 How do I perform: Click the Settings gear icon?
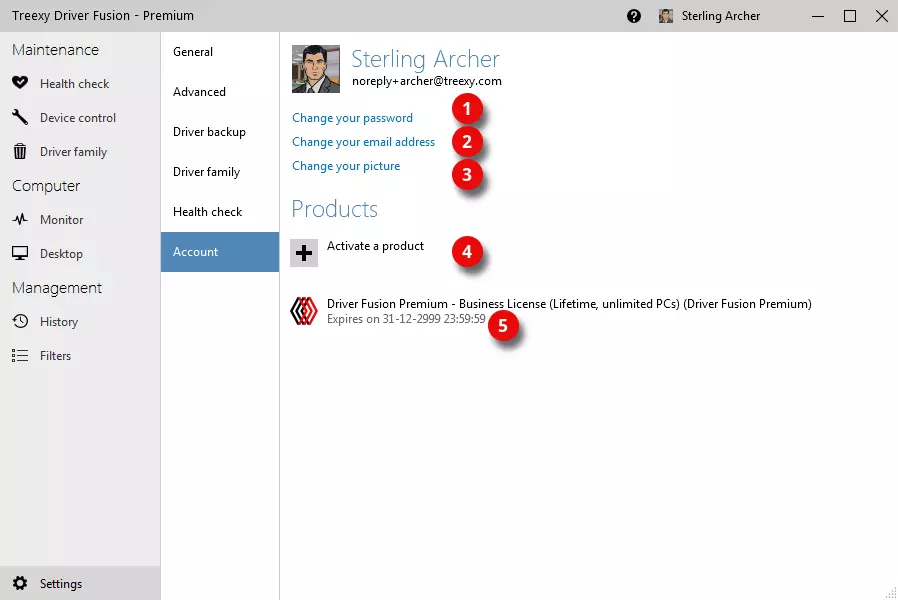coord(20,583)
